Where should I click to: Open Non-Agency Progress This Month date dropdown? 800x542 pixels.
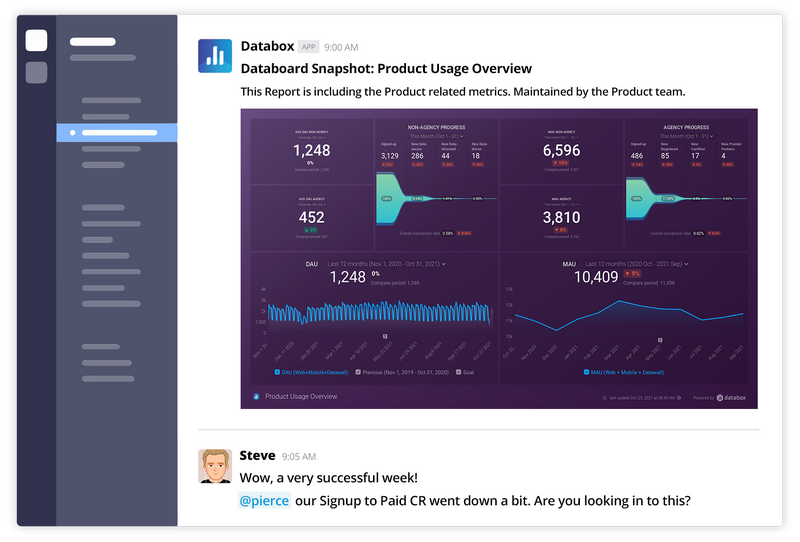pos(436,136)
